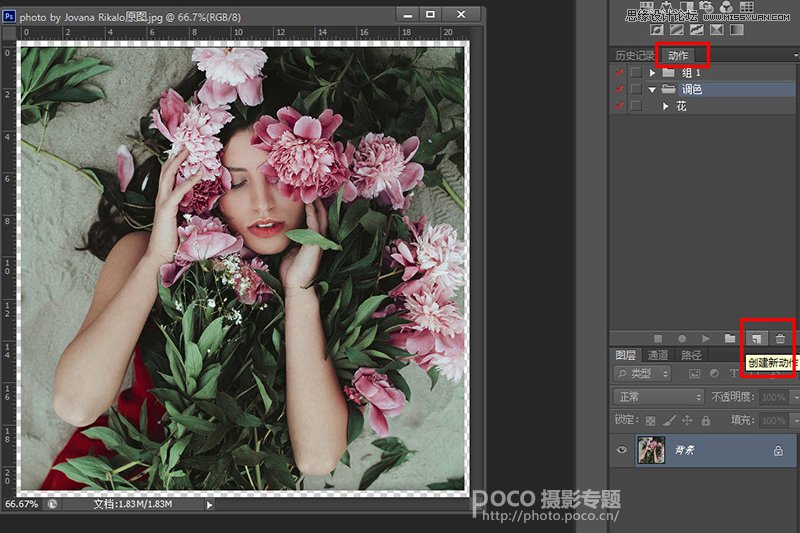Click the 不透明度 100% value field
This screenshot has height=533, width=800.
pyautogui.click(x=773, y=397)
